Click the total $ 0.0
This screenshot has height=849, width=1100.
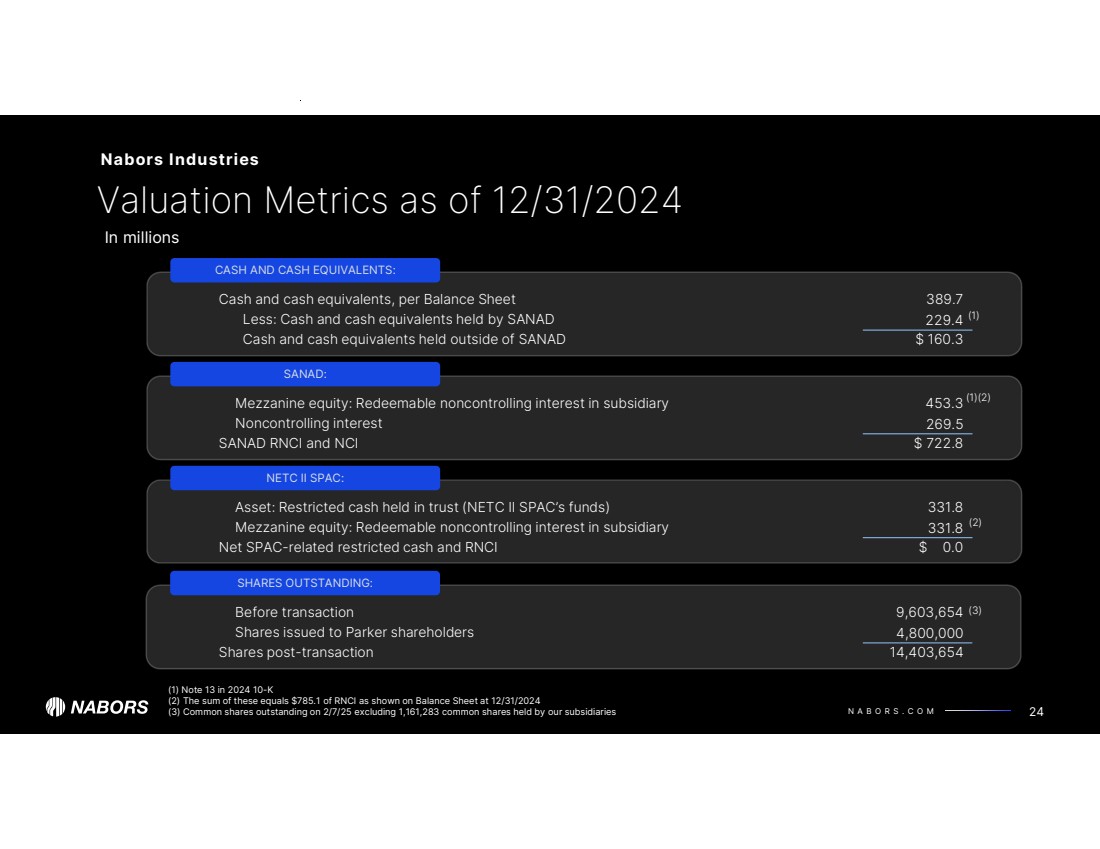(941, 547)
